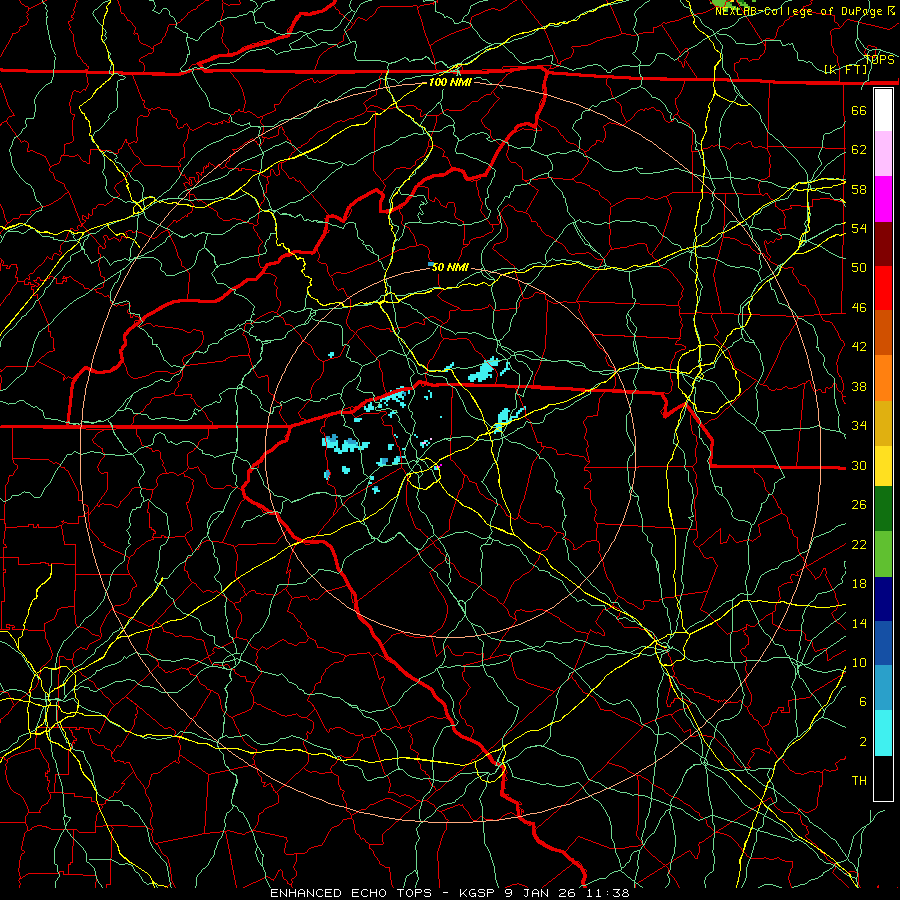Image resolution: width=900 pixels, height=900 pixels.
Task: Click the light blue 10 color band
Action: [884, 687]
